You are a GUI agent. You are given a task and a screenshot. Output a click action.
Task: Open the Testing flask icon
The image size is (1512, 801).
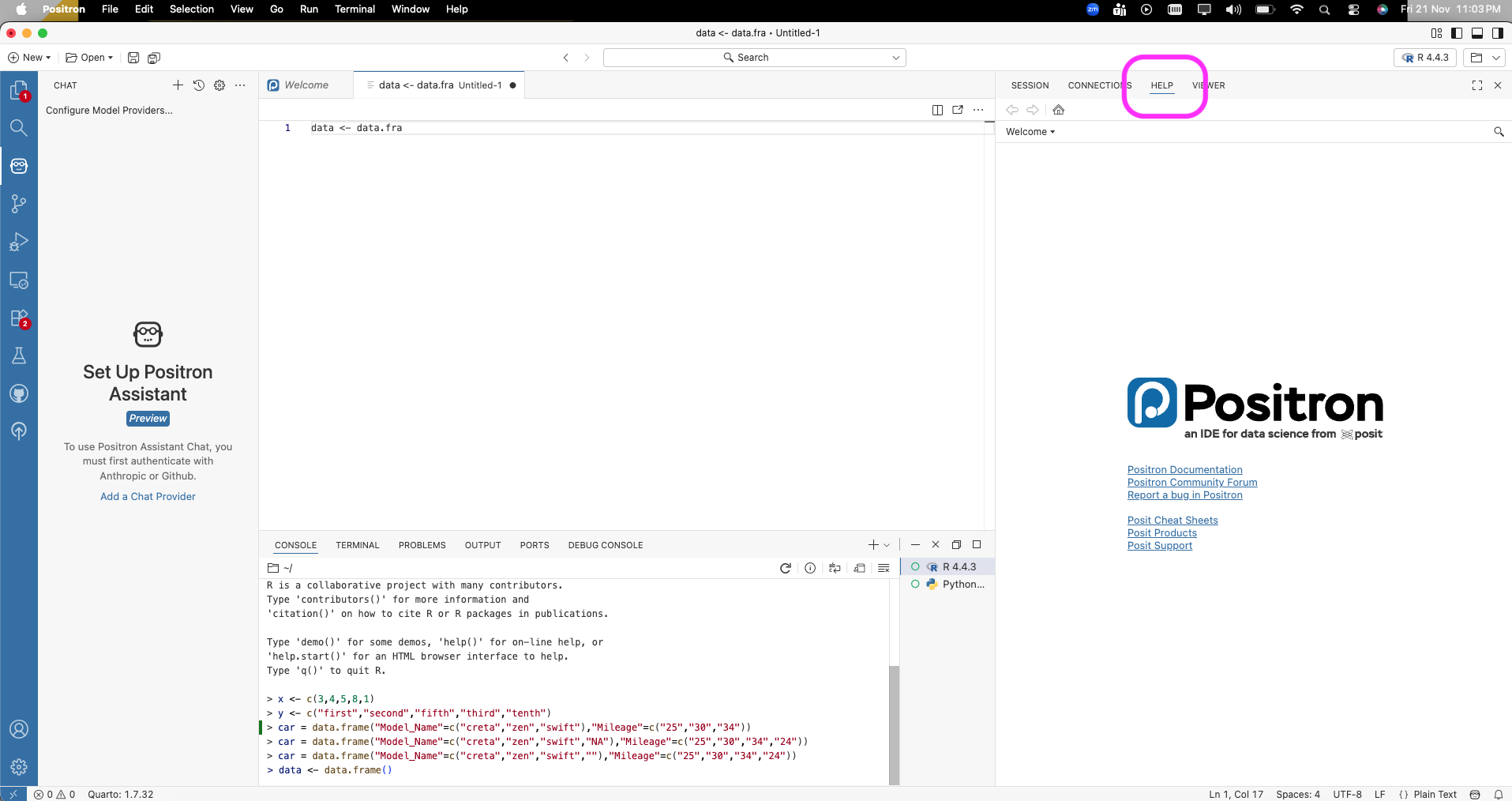point(18,355)
